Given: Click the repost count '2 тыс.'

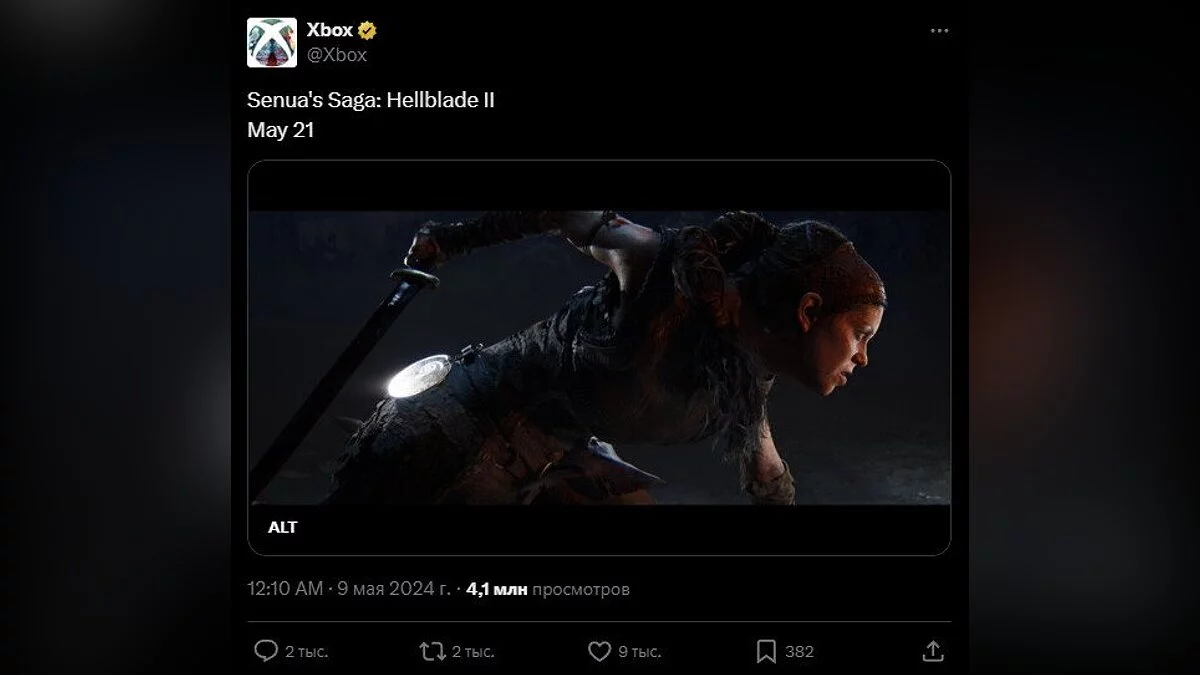Looking at the screenshot, I should point(473,652).
